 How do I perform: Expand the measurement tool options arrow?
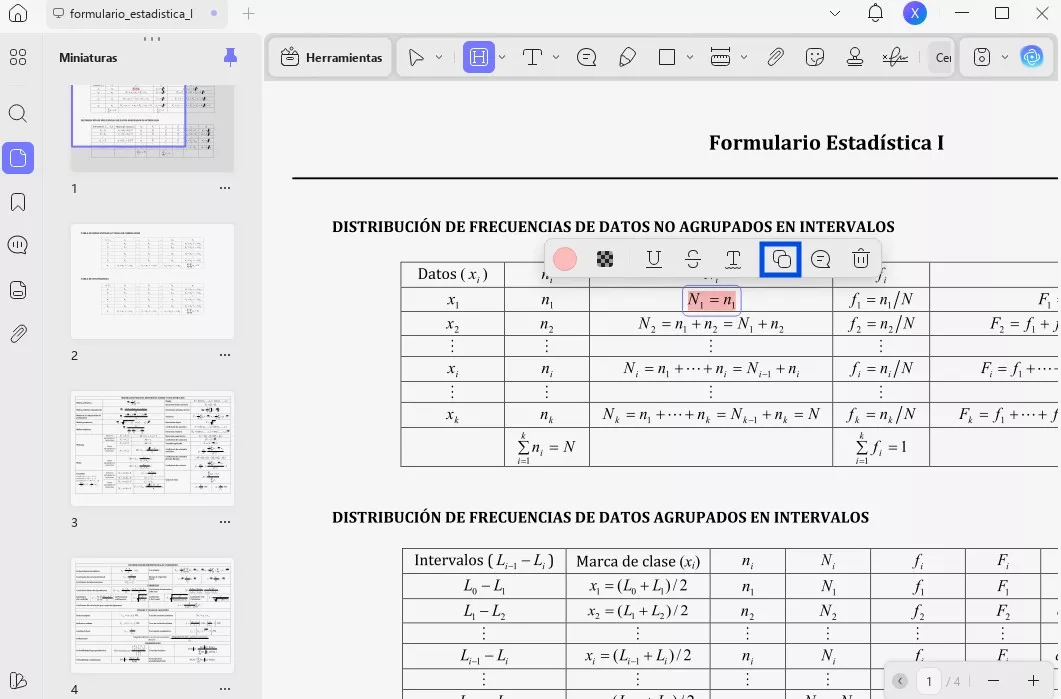click(744, 58)
